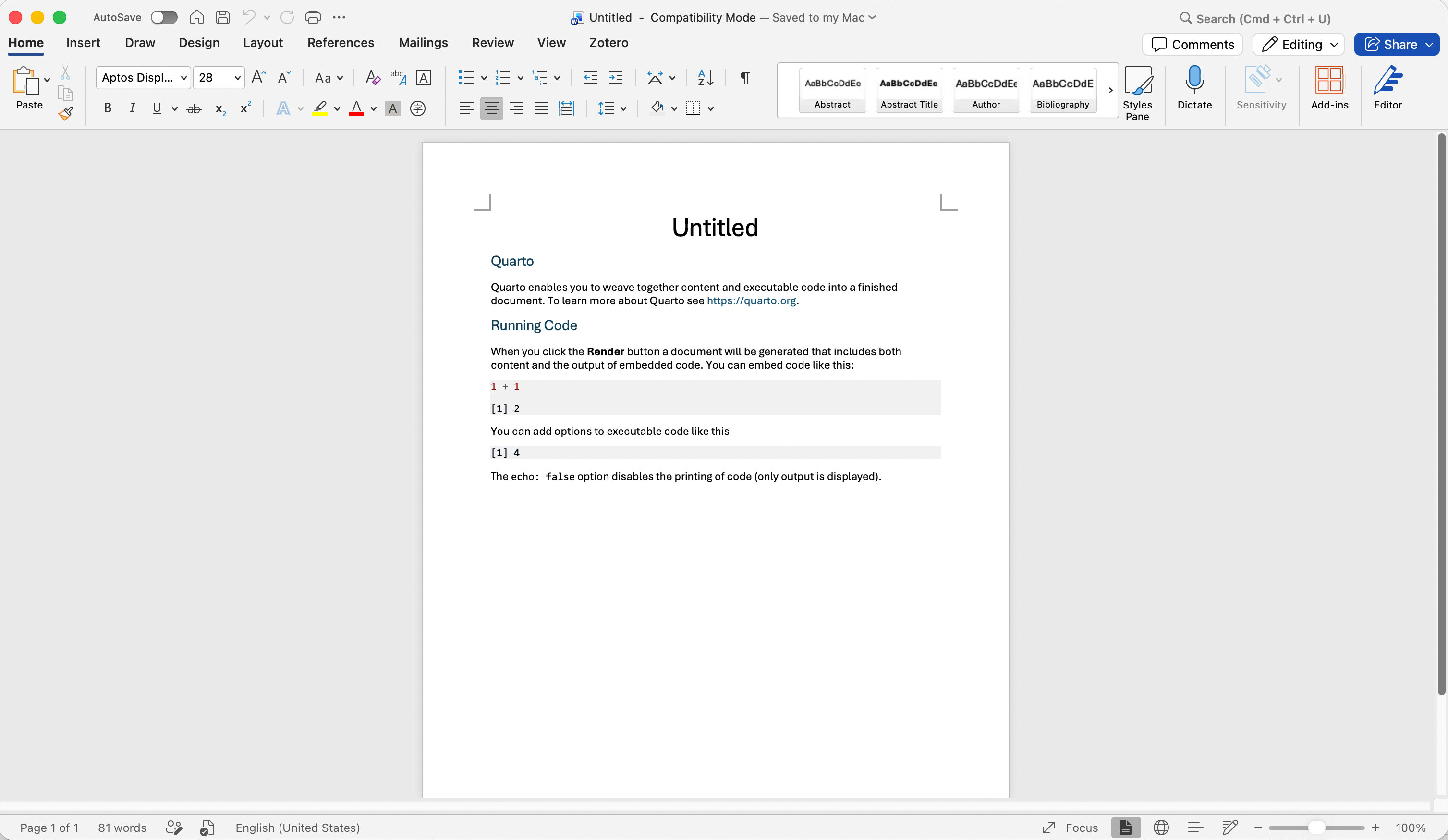
Task: Click the Home icon in title bar
Action: (x=197, y=17)
